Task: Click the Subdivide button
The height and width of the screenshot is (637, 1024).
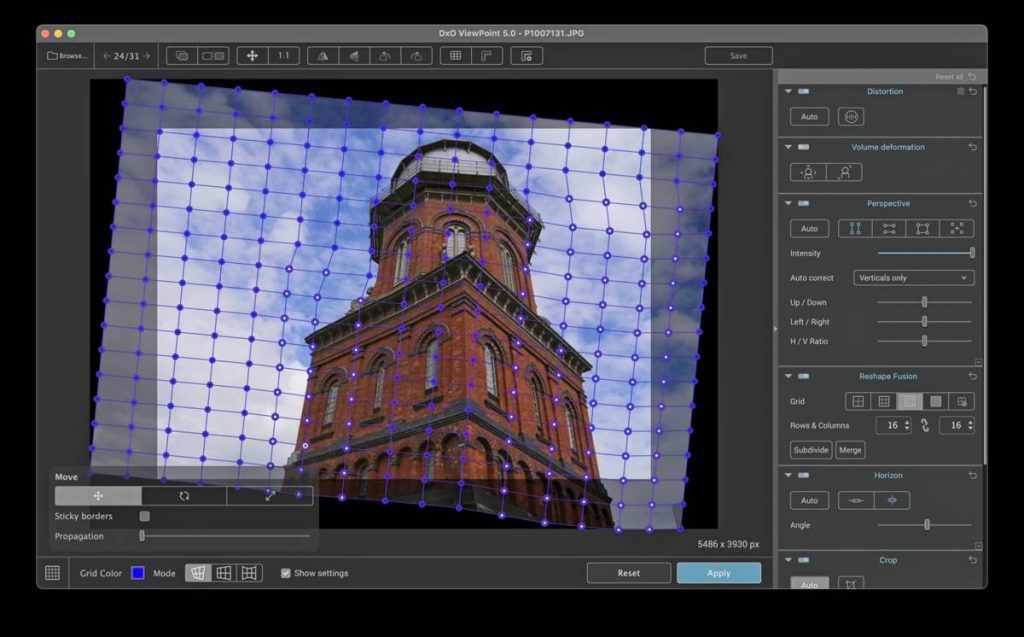Action: click(810, 450)
